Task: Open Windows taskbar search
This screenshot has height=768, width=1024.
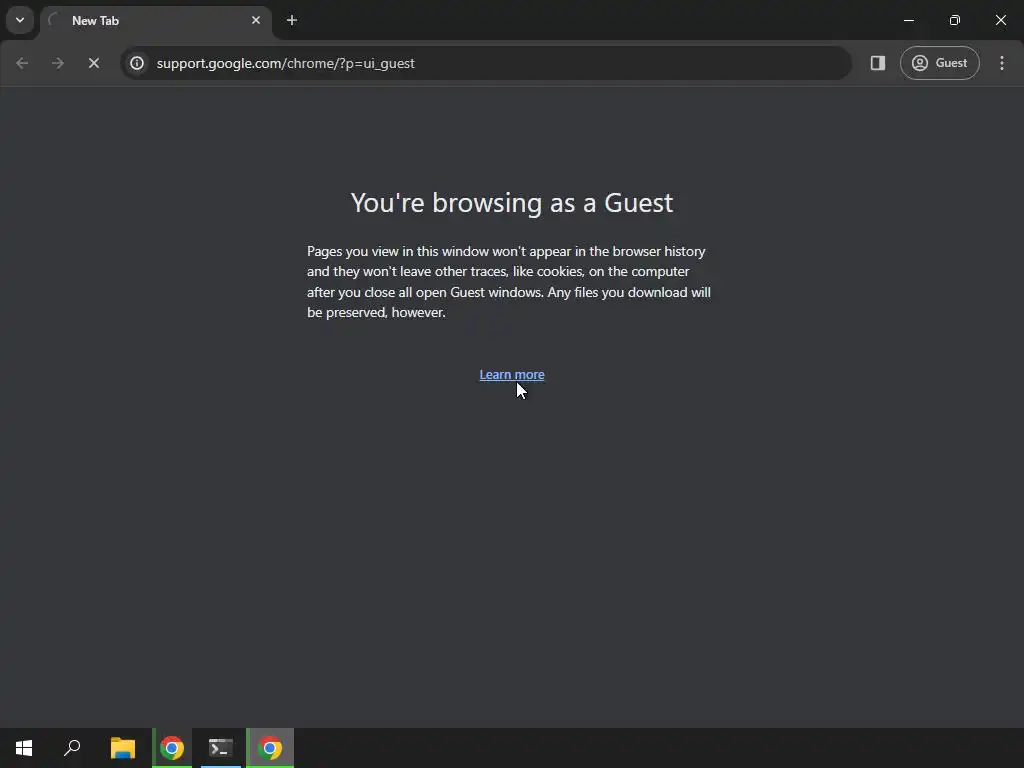Action: (x=72, y=748)
